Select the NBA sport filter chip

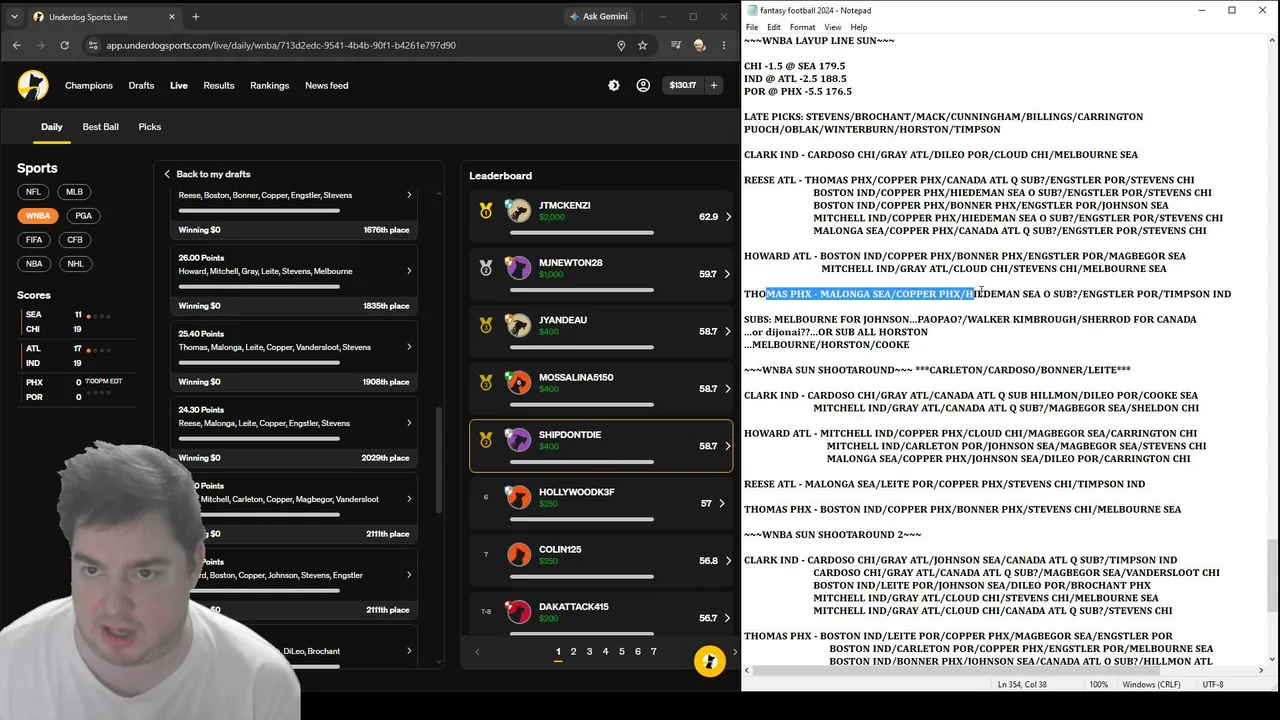pyautogui.click(x=35, y=264)
